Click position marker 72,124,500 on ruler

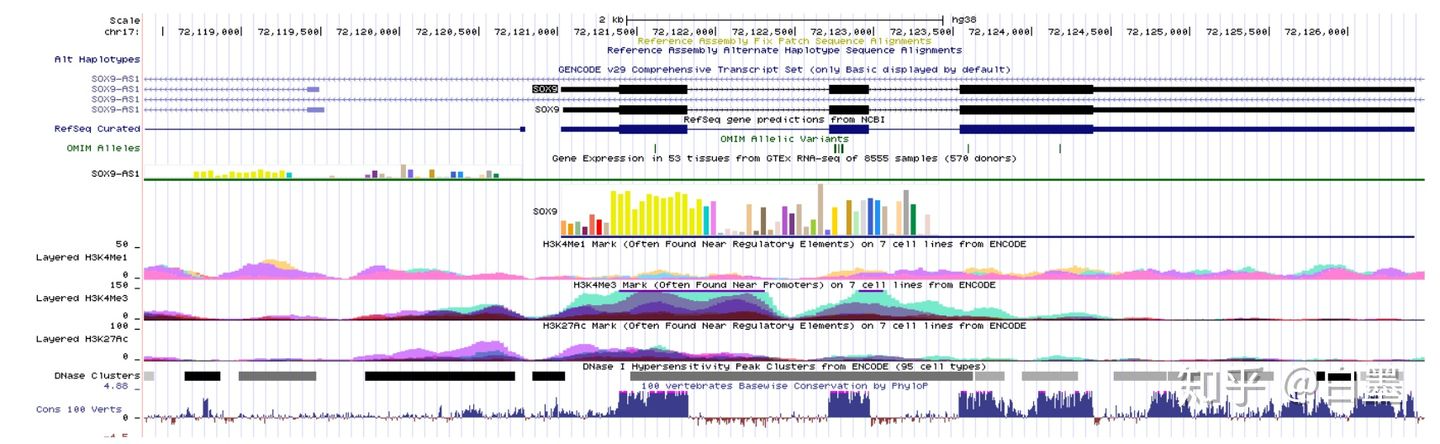click(x=1078, y=31)
